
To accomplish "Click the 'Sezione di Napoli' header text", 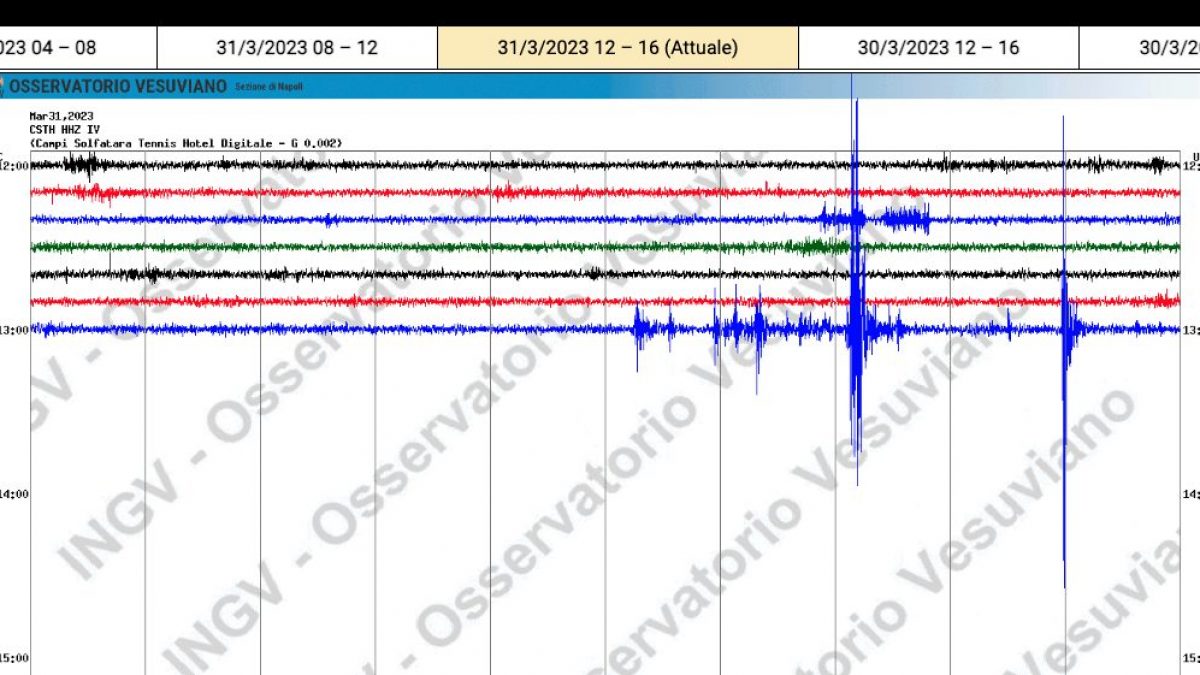I will pos(269,87).
